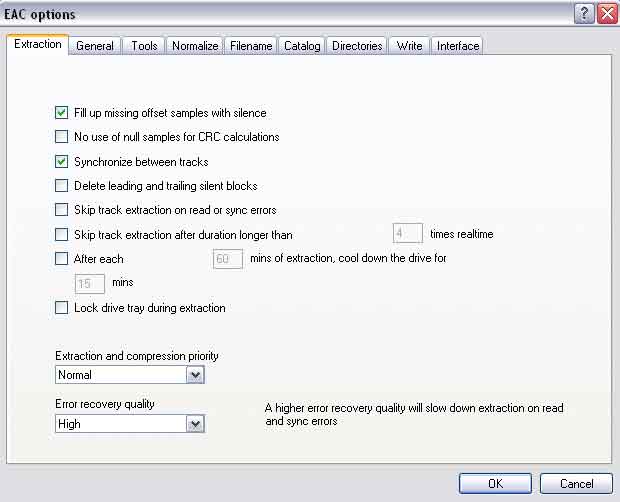Confirm settings with the OK button

tap(495, 483)
